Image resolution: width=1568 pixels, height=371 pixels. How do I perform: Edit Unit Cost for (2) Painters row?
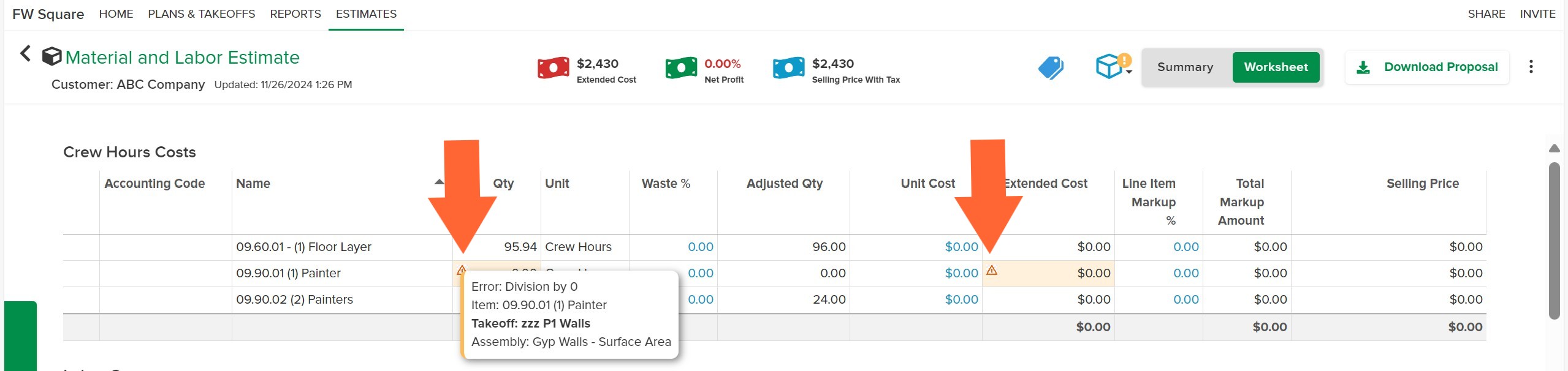pyautogui.click(x=916, y=299)
